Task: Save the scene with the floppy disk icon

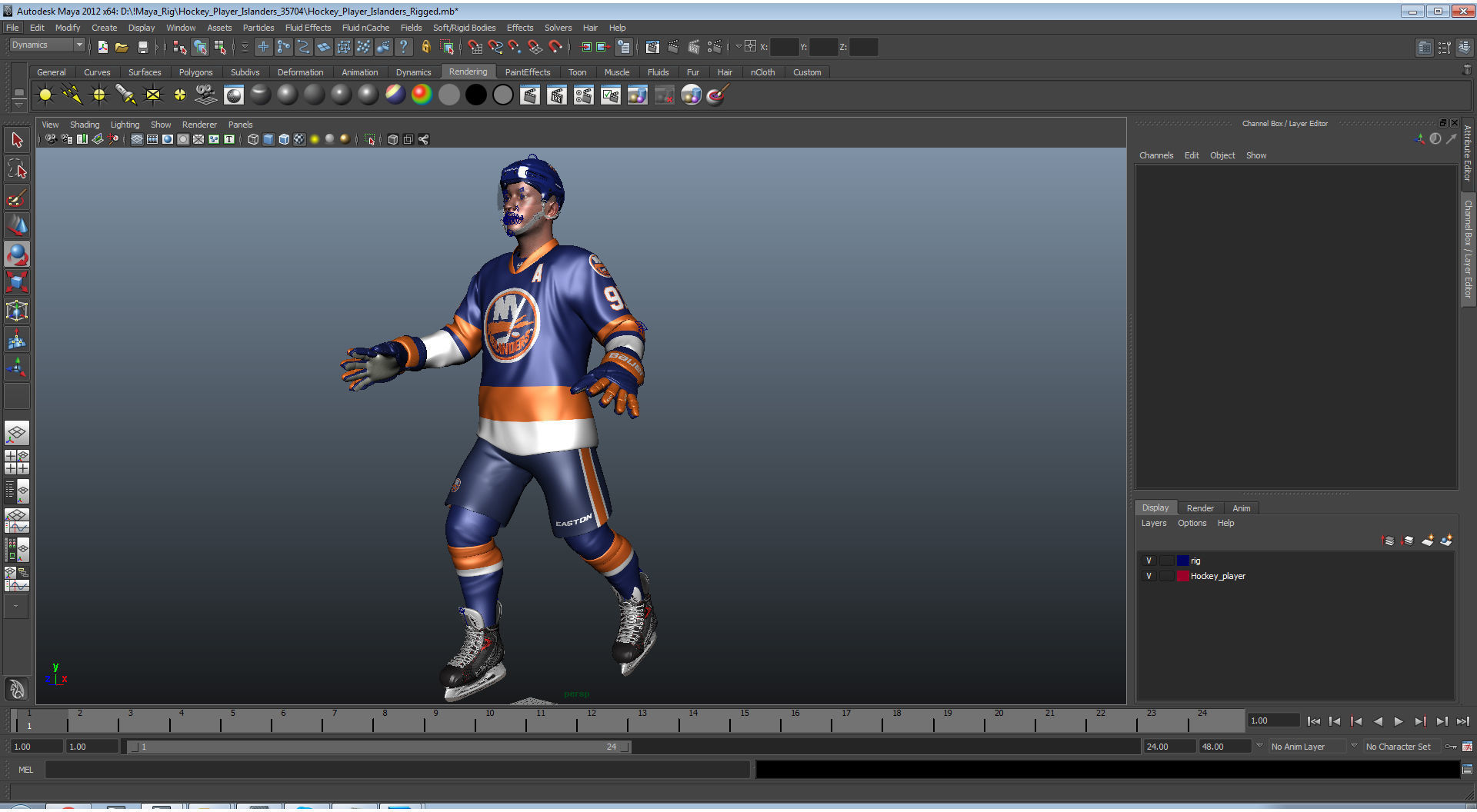Action: click(142, 47)
